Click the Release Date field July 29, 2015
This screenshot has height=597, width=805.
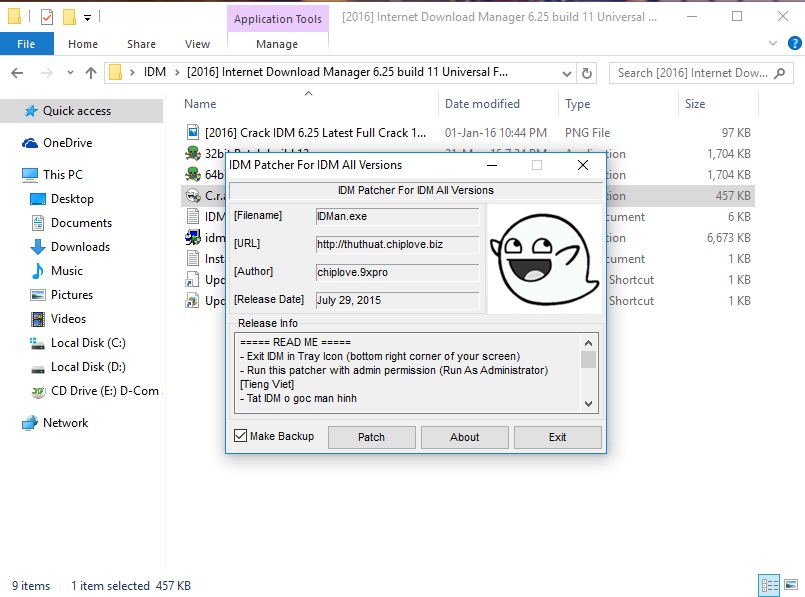pos(397,300)
